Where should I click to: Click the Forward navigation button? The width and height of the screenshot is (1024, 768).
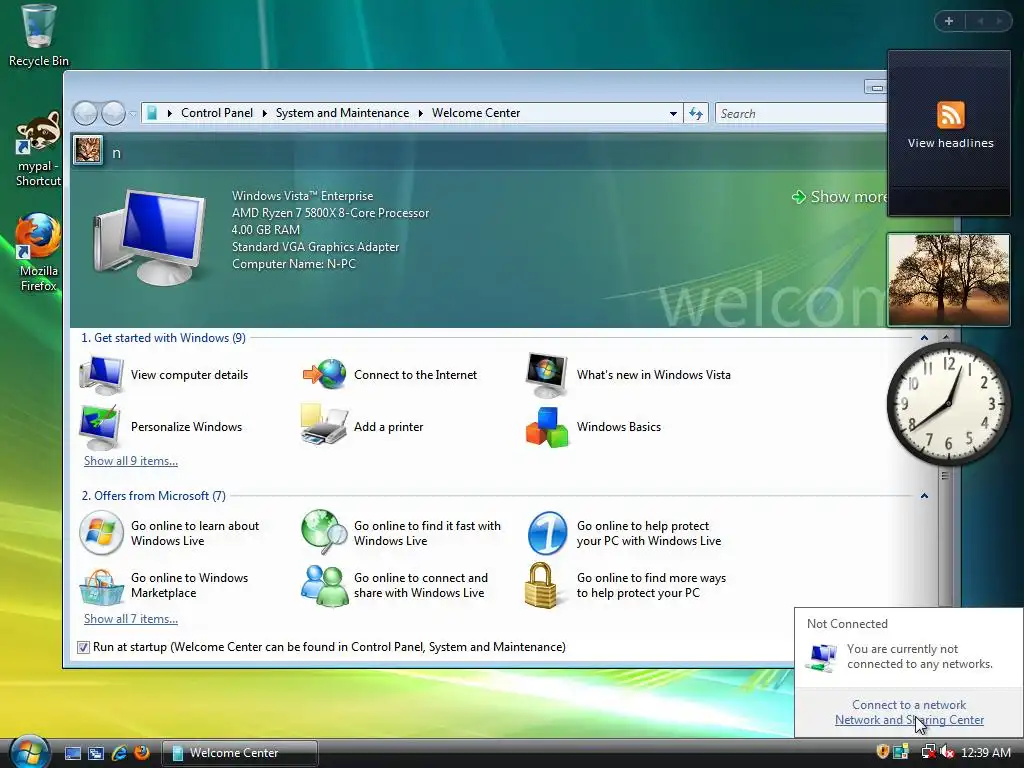click(x=113, y=114)
